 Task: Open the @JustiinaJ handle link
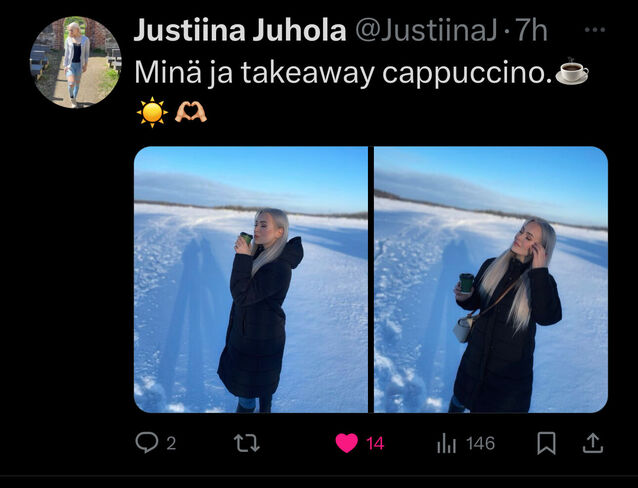(x=426, y=31)
